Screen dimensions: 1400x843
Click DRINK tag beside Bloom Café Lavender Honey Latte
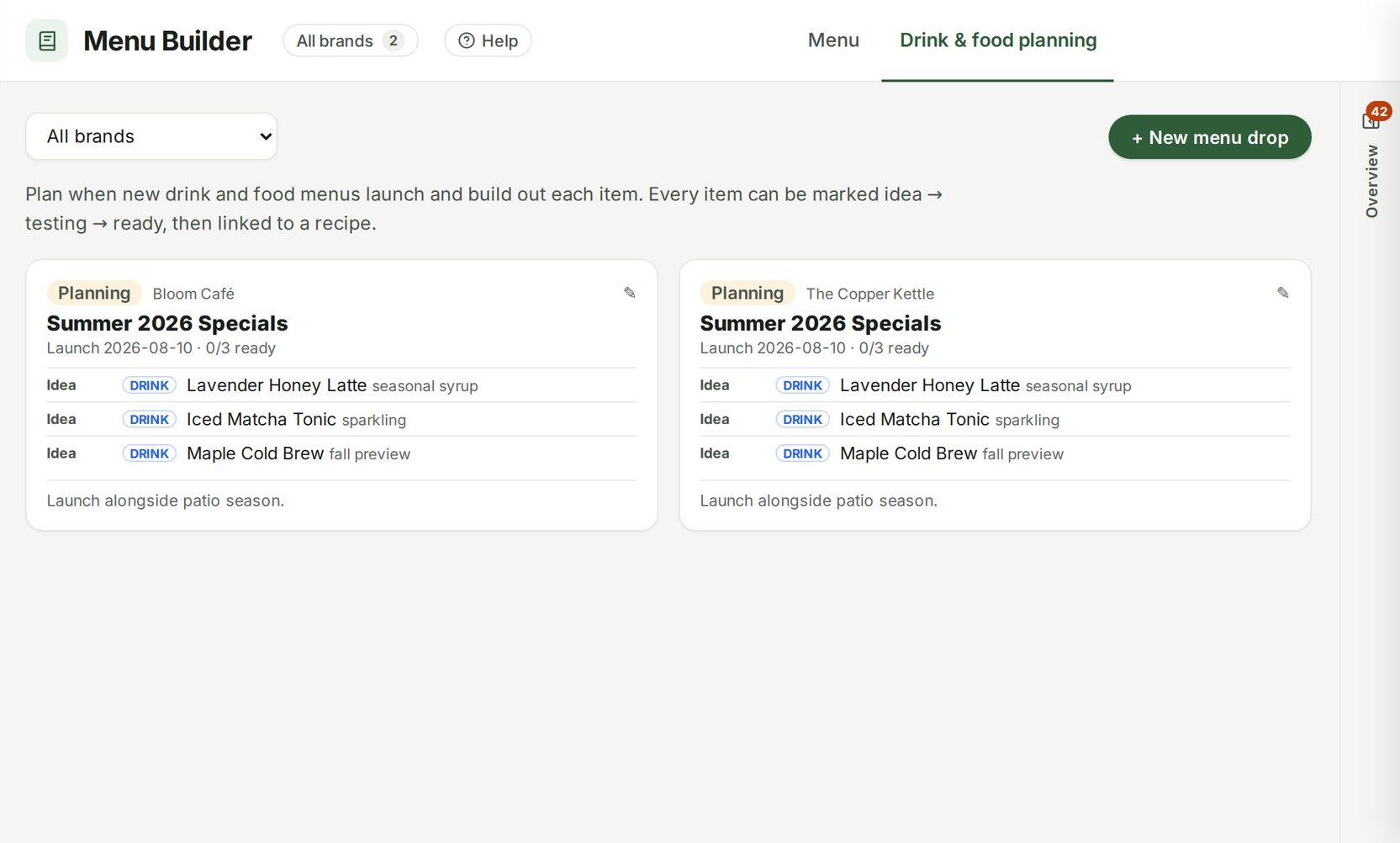(150, 385)
